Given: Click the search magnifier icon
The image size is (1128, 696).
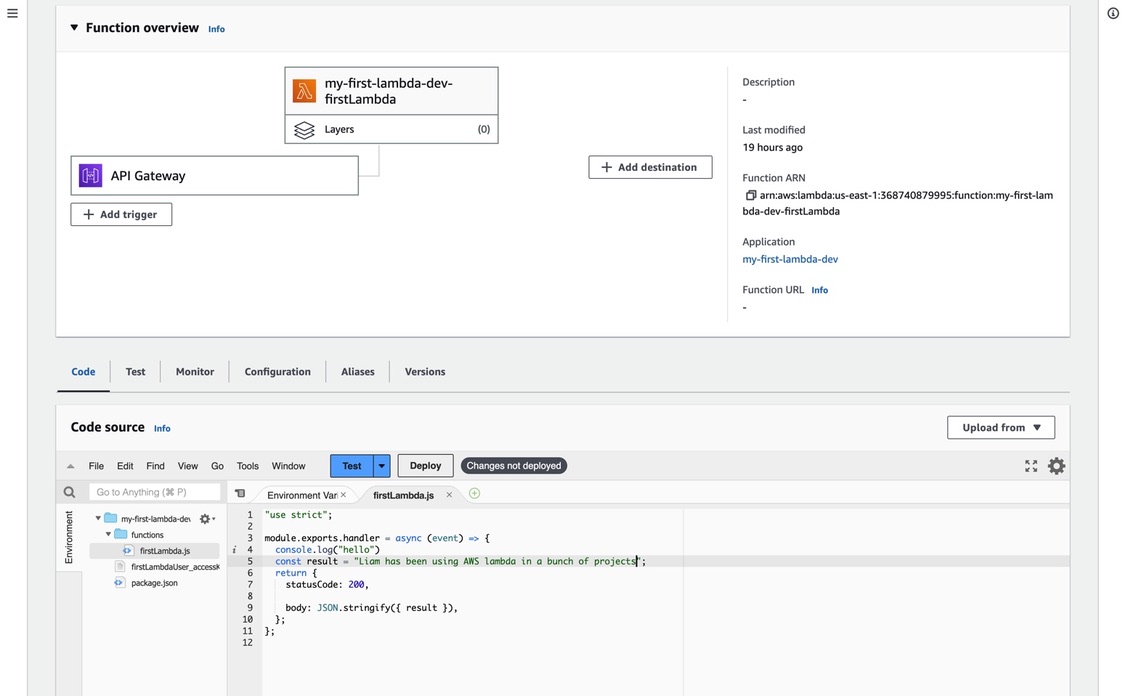Looking at the screenshot, I should (x=69, y=492).
